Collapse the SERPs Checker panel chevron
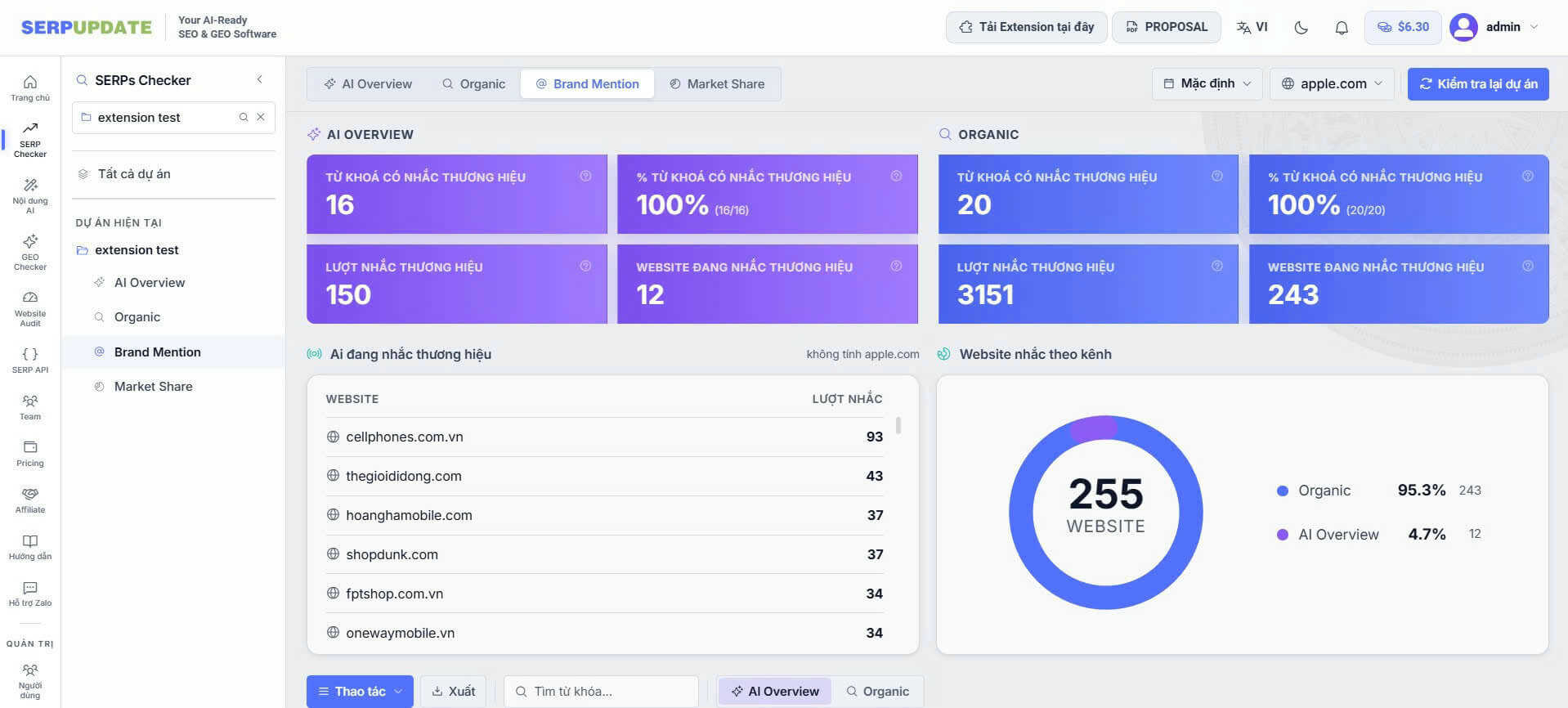The width and height of the screenshot is (1568, 708). coord(260,79)
